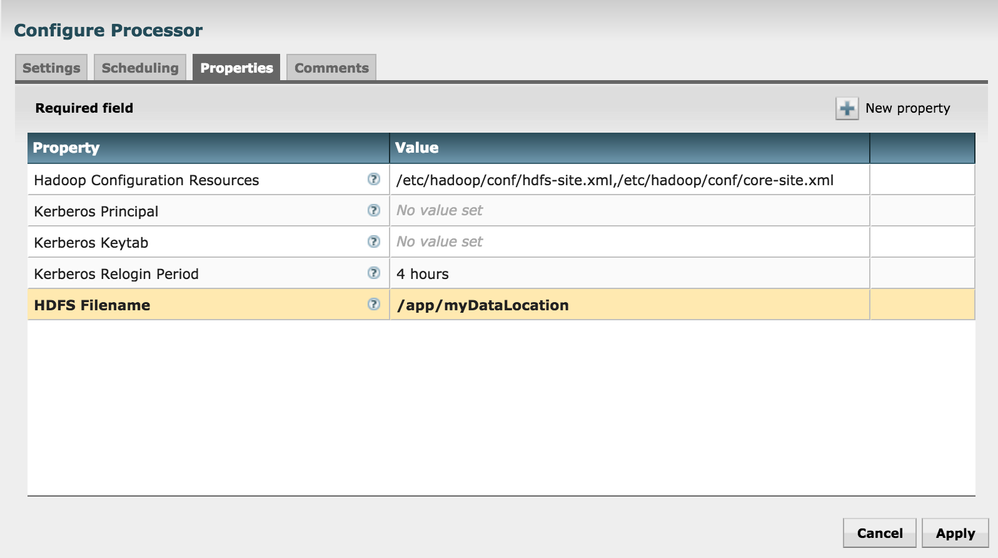
Task: Click the help icon beside Kerberos Principal
Action: click(x=374, y=211)
